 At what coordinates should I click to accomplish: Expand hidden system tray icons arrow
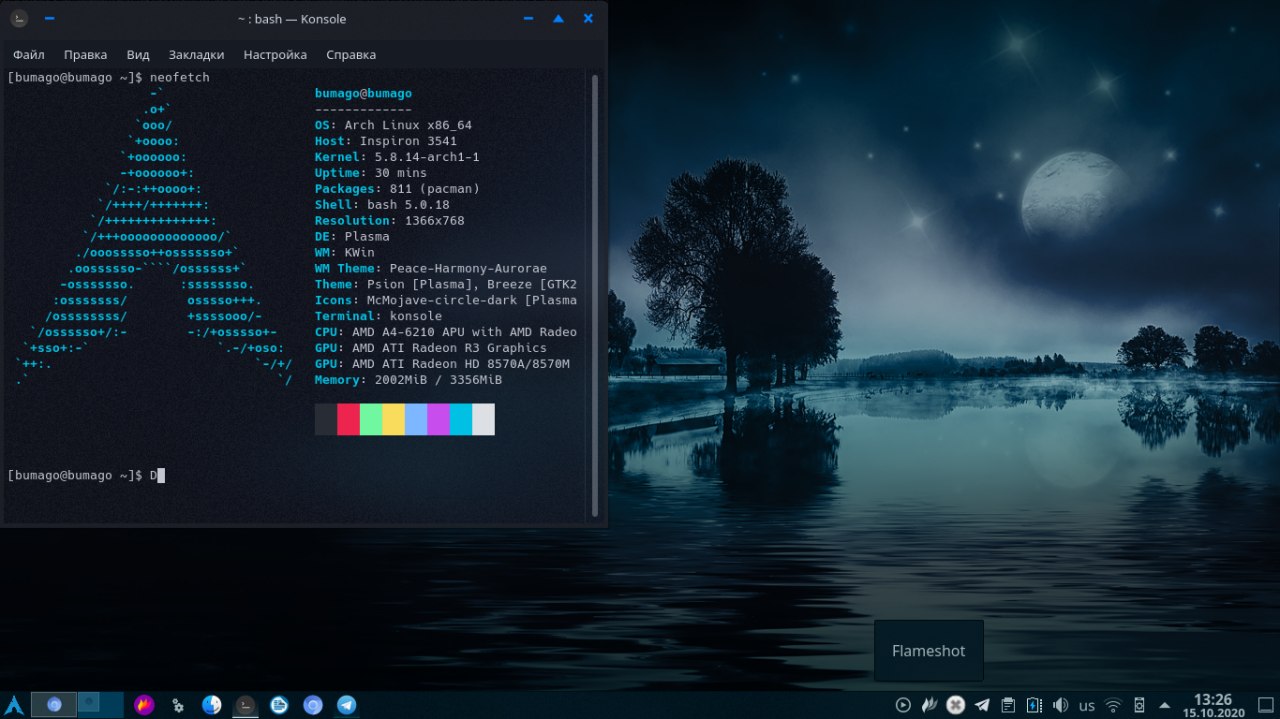tap(1164, 705)
